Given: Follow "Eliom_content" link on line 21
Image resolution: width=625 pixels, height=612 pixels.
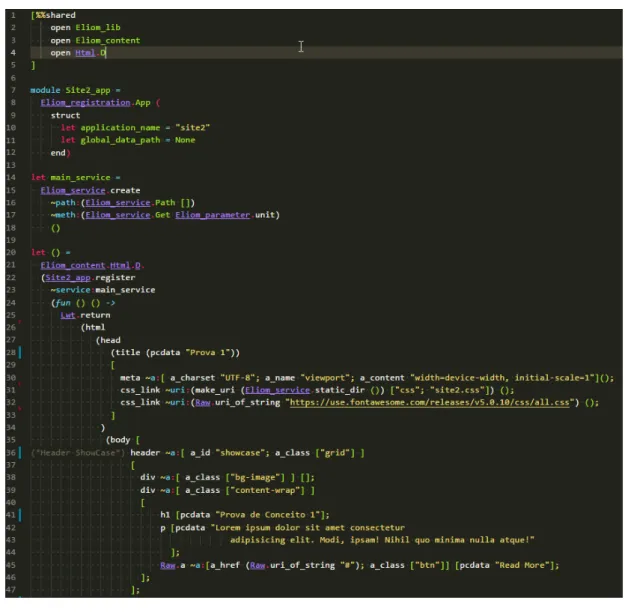Looking at the screenshot, I should point(73,265).
